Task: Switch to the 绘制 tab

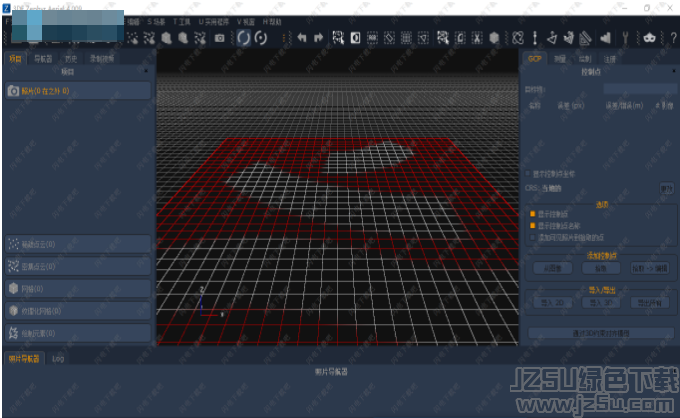Action: point(585,59)
